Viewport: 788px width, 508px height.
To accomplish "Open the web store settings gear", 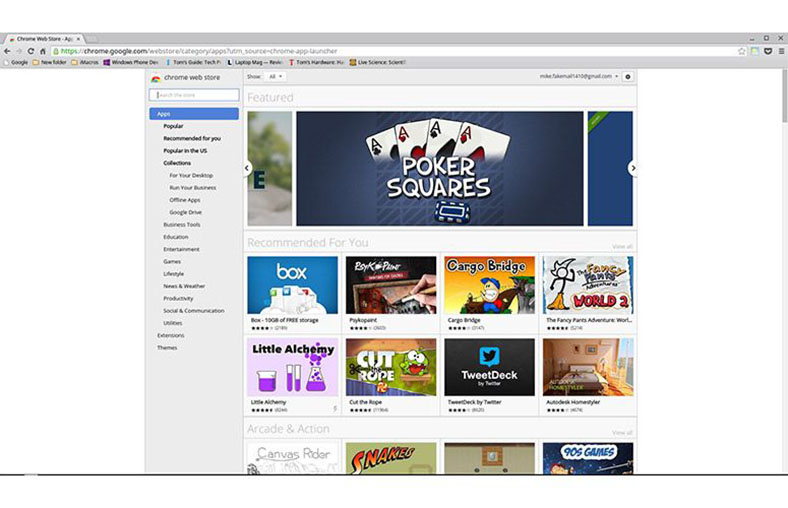I will click(628, 76).
